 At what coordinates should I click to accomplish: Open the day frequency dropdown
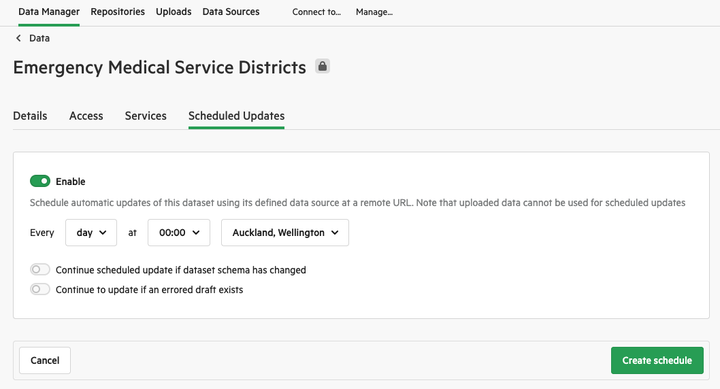point(91,232)
